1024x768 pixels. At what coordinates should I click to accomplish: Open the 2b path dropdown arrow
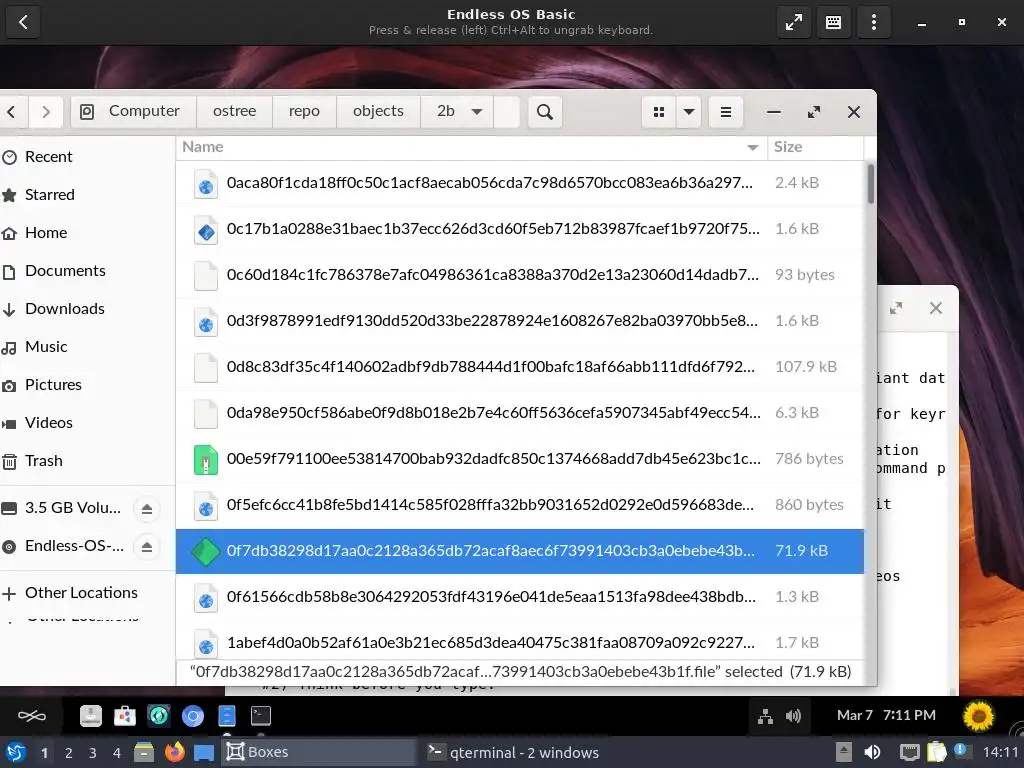477,112
